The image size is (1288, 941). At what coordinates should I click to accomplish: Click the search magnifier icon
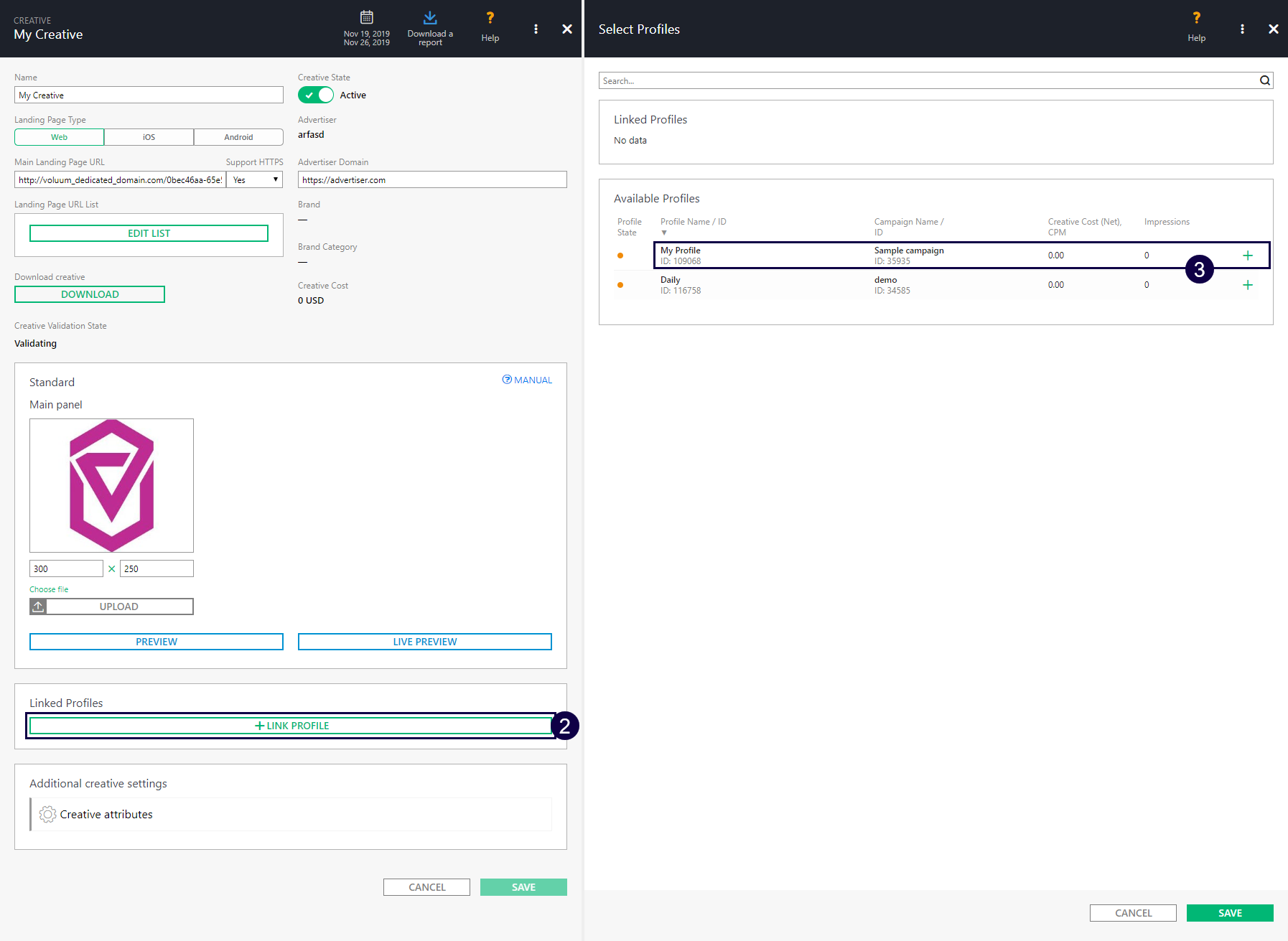[1264, 80]
